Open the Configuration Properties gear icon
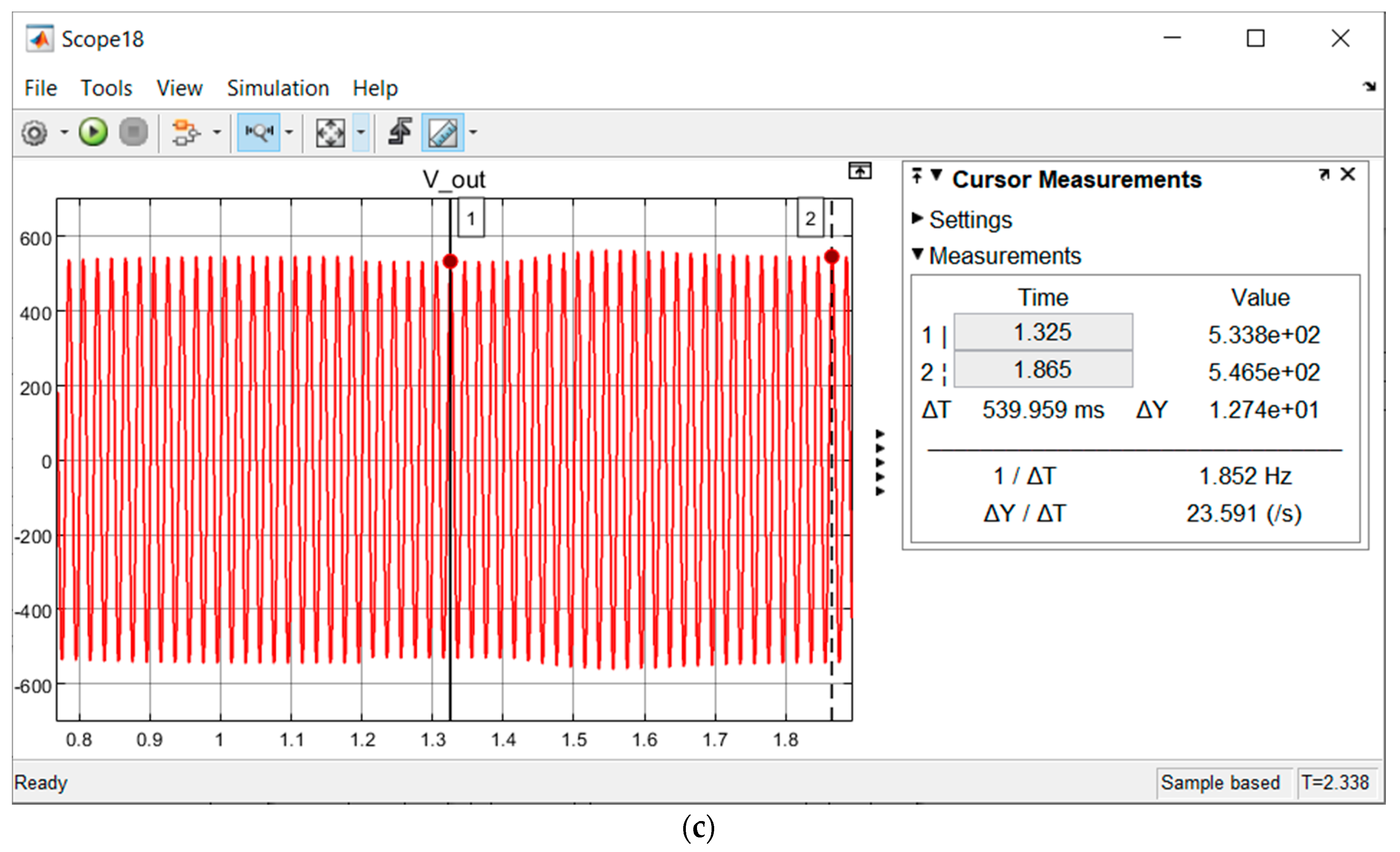Screen dimensions: 1400x852 click(35, 133)
